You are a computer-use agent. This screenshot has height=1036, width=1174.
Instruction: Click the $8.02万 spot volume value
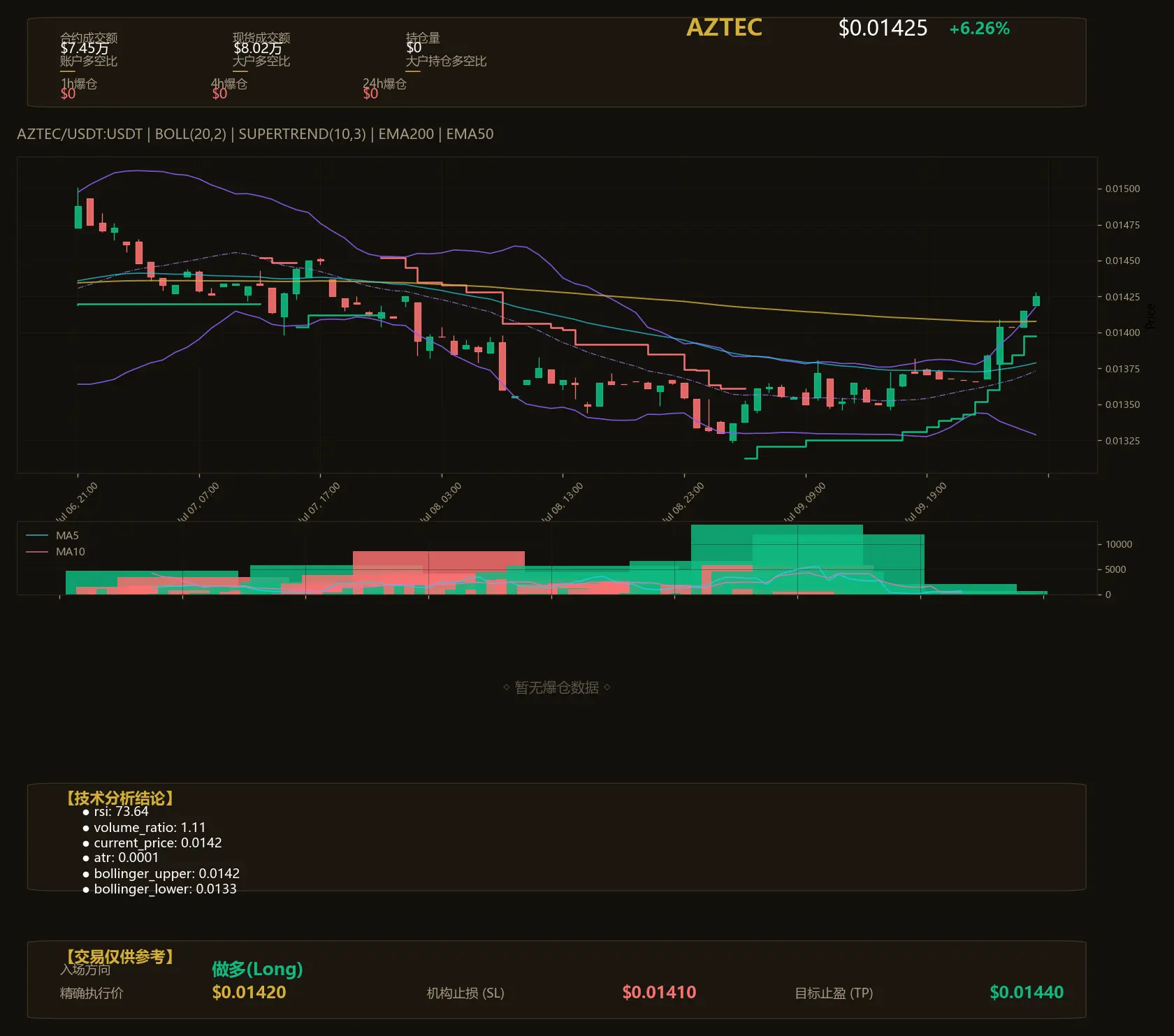click(x=258, y=48)
